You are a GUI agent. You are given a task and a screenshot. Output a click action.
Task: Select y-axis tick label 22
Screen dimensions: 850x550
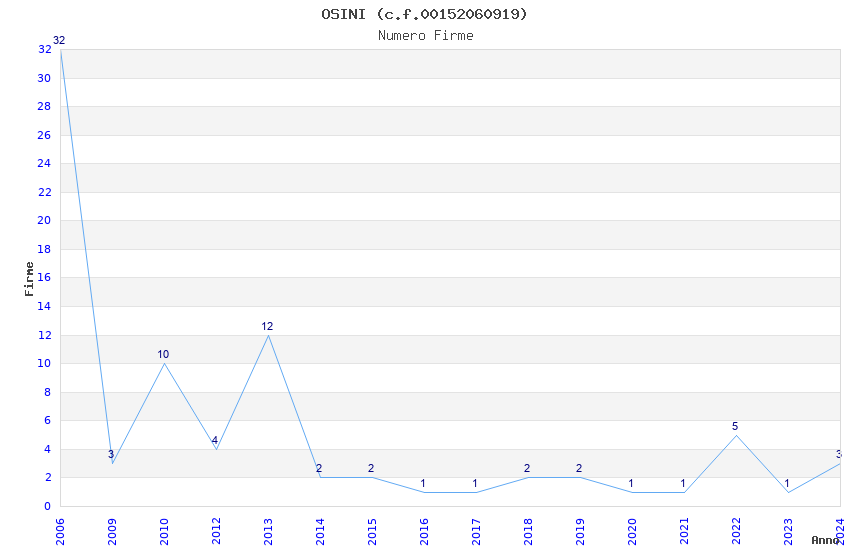(x=44, y=192)
